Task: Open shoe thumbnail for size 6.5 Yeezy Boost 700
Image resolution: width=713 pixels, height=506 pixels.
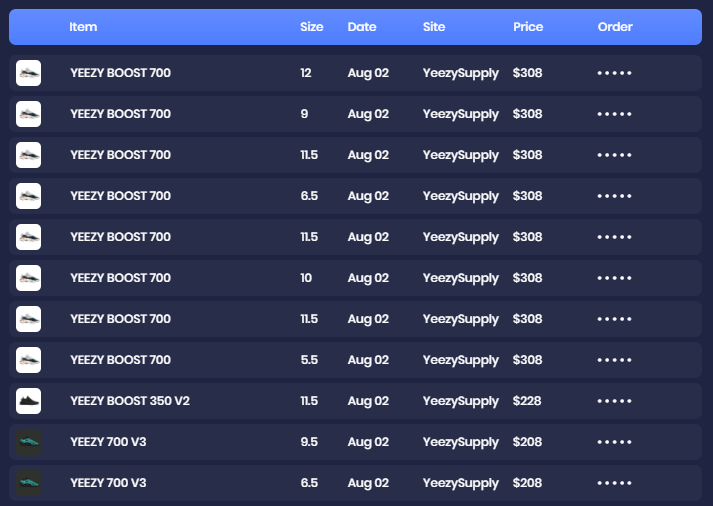Action: tap(29, 196)
